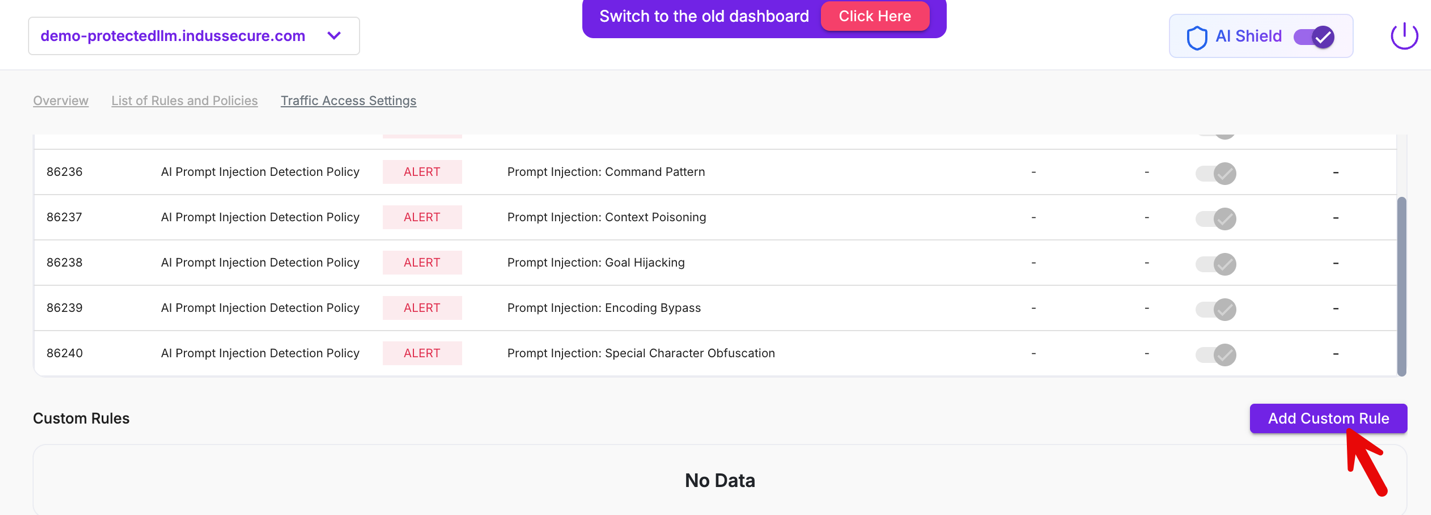This screenshot has width=1431, height=515.
Task: Open the Overview tab
Action: pyautogui.click(x=61, y=101)
